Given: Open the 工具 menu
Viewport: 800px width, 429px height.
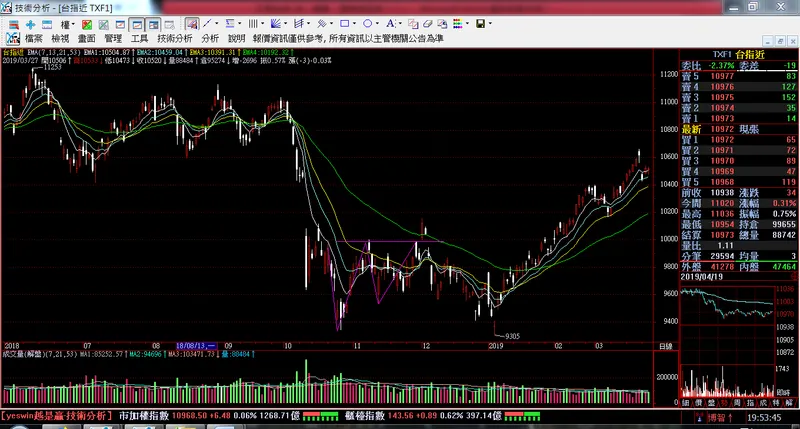Looking at the screenshot, I should [139, 39].
